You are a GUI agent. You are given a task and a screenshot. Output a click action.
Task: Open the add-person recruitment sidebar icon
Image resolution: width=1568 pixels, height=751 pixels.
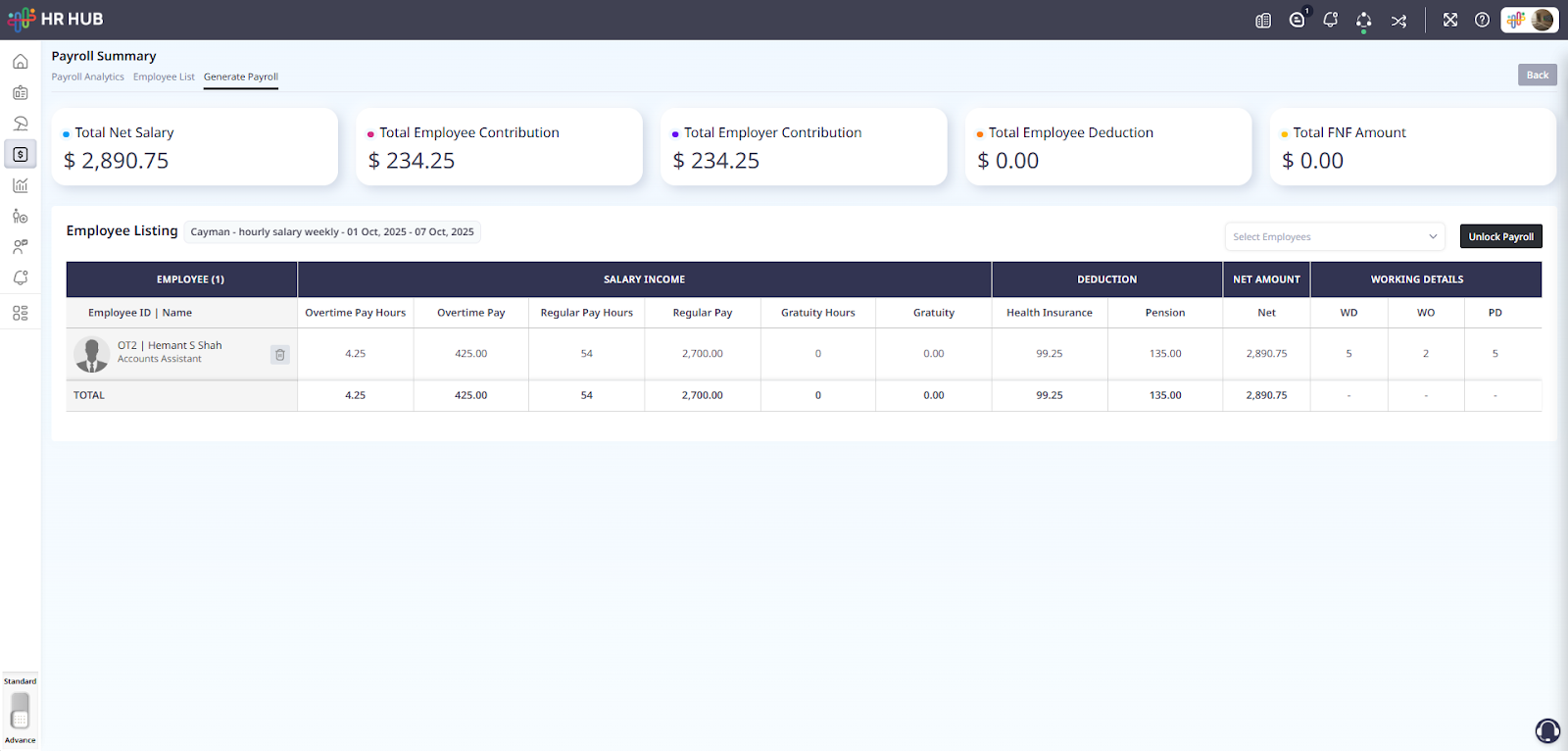[x=21, y=216]
